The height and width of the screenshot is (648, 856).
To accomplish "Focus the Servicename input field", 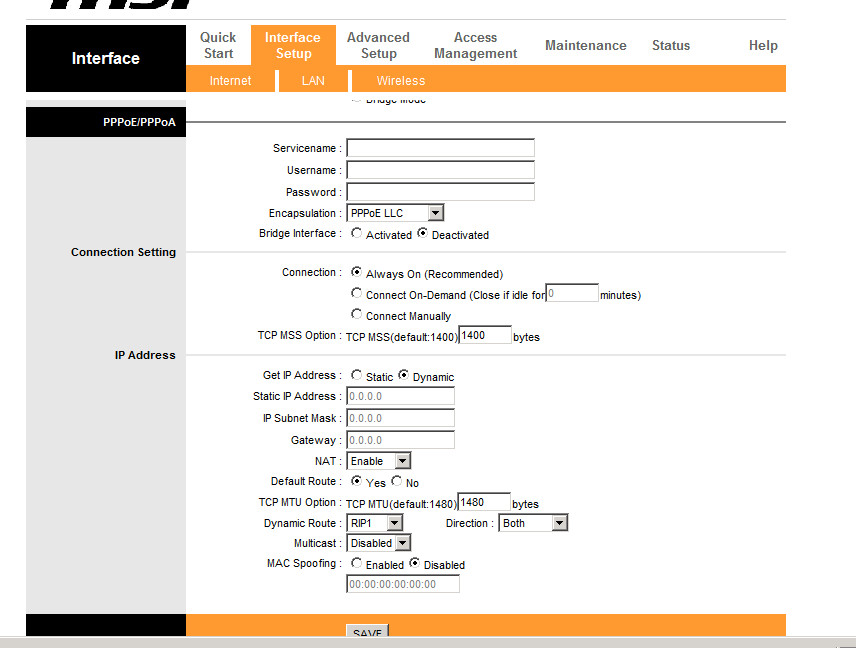I will click(441, 148).
